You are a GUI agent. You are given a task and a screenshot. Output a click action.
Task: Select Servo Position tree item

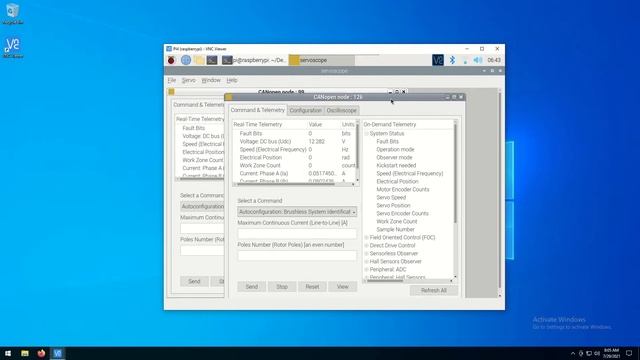click(393, 205)
